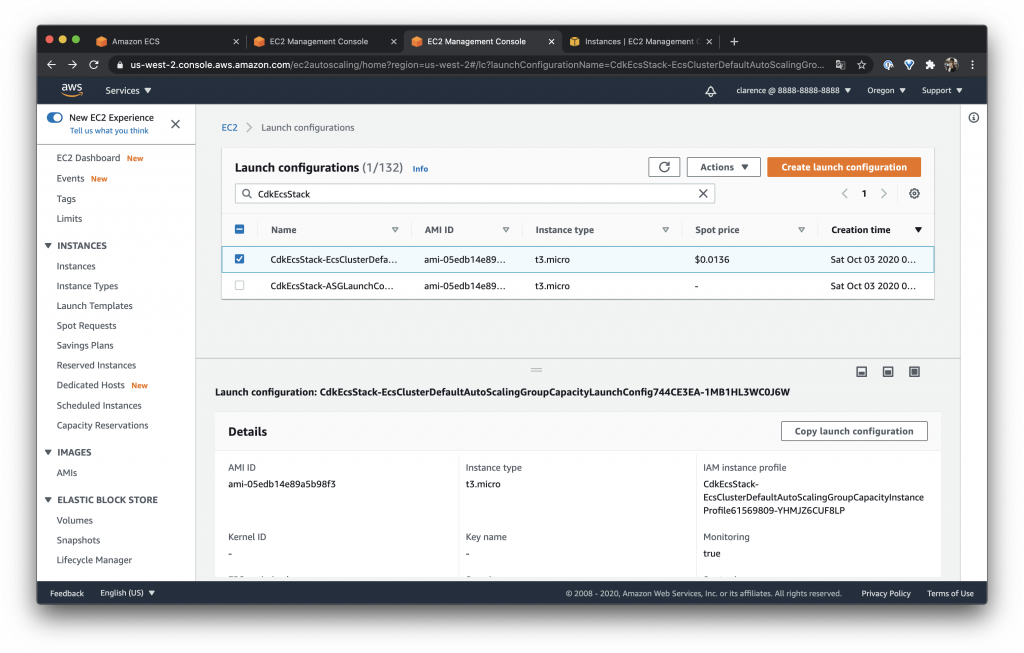Open EC2 Dashboard in sidebar

(88, 158)
